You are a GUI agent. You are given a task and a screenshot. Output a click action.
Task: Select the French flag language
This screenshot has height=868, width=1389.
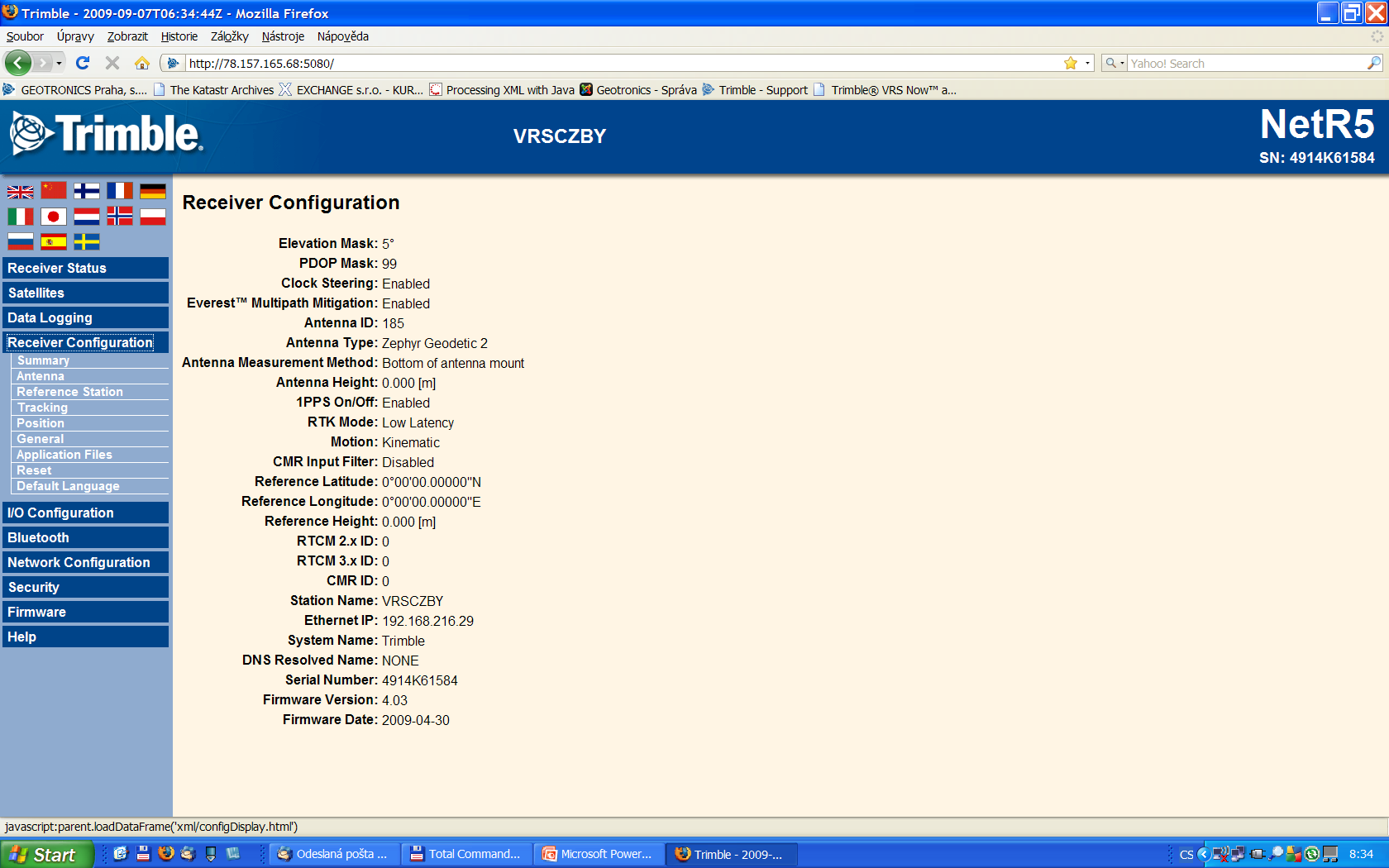point(120,190)
